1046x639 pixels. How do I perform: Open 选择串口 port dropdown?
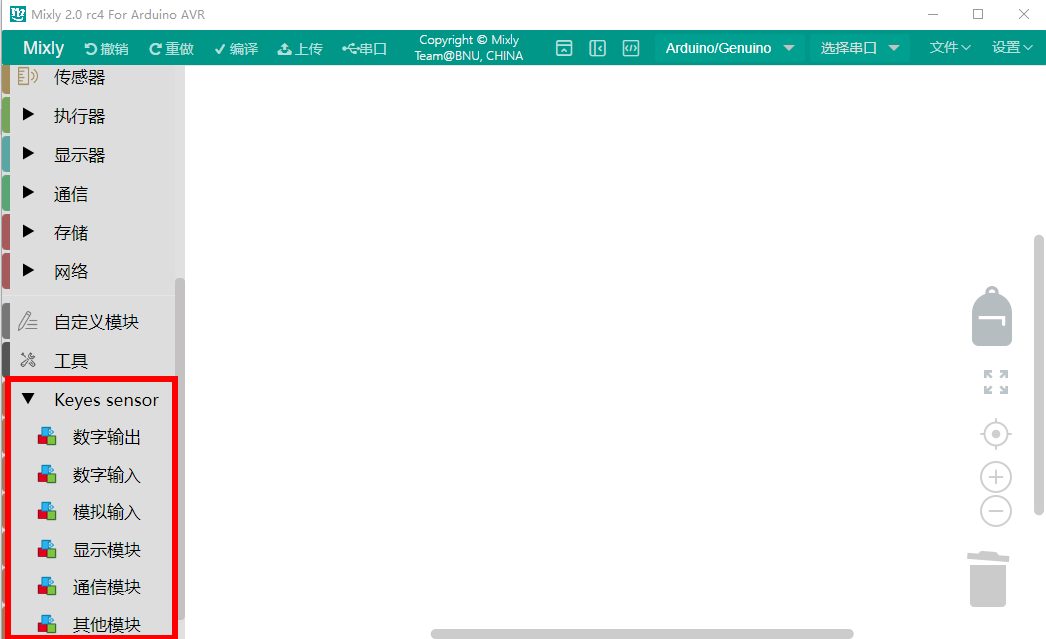click(859, 48)
